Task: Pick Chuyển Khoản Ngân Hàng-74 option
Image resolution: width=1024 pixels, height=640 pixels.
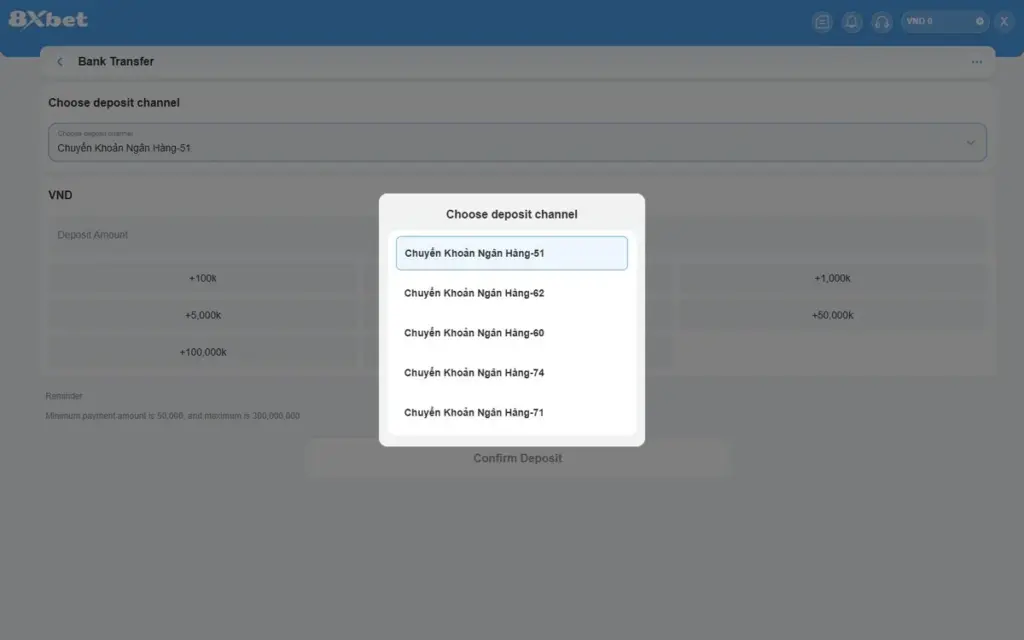Action: (x=511, y=373)
